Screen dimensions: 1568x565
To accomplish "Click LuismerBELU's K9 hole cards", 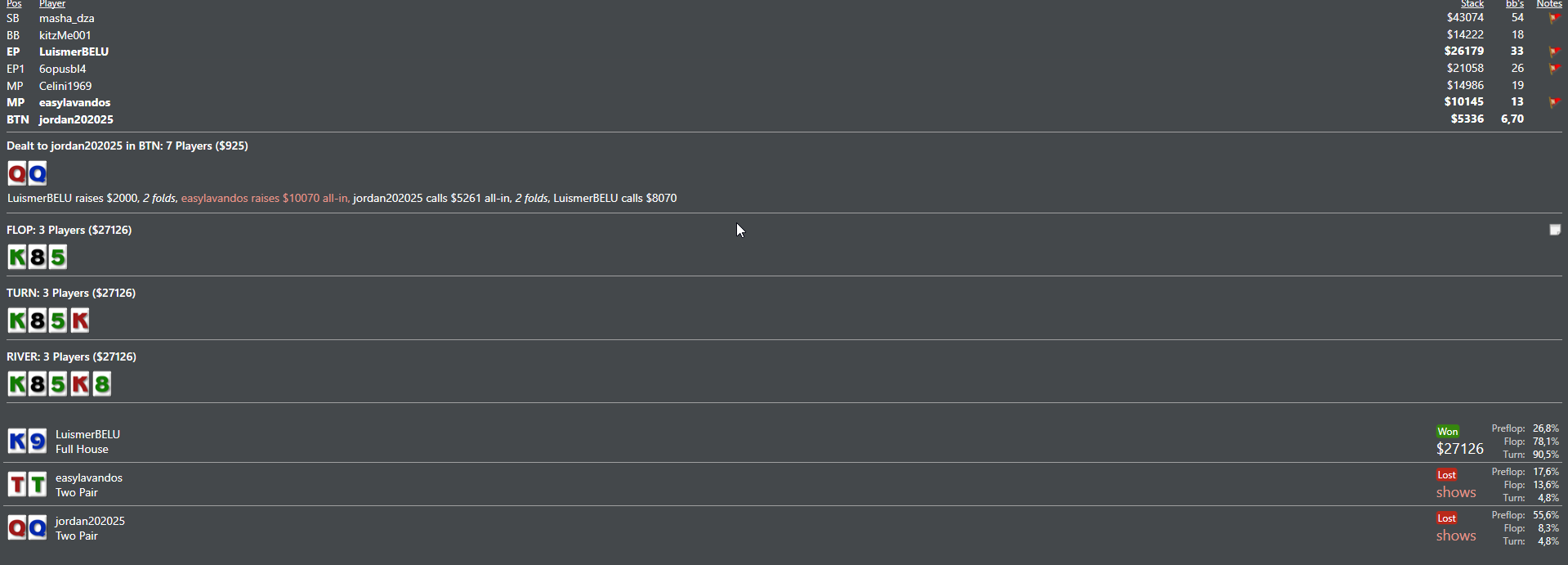I will (x=27, y=442).
